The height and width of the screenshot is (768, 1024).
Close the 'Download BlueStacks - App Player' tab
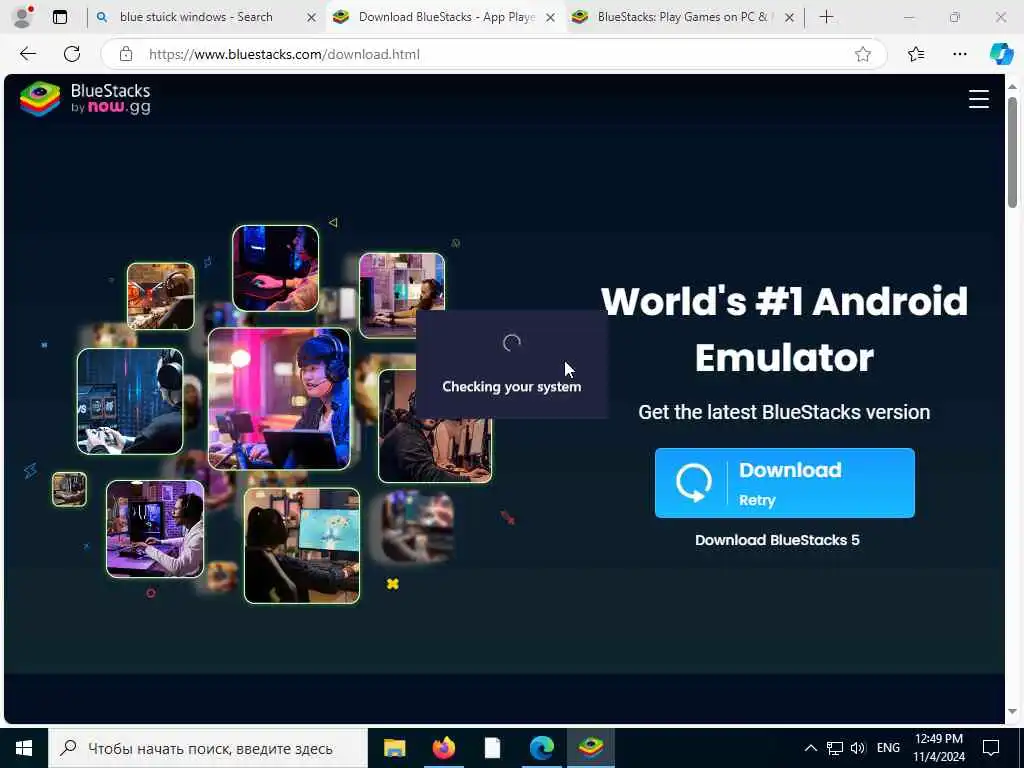(x=551, y=18)
